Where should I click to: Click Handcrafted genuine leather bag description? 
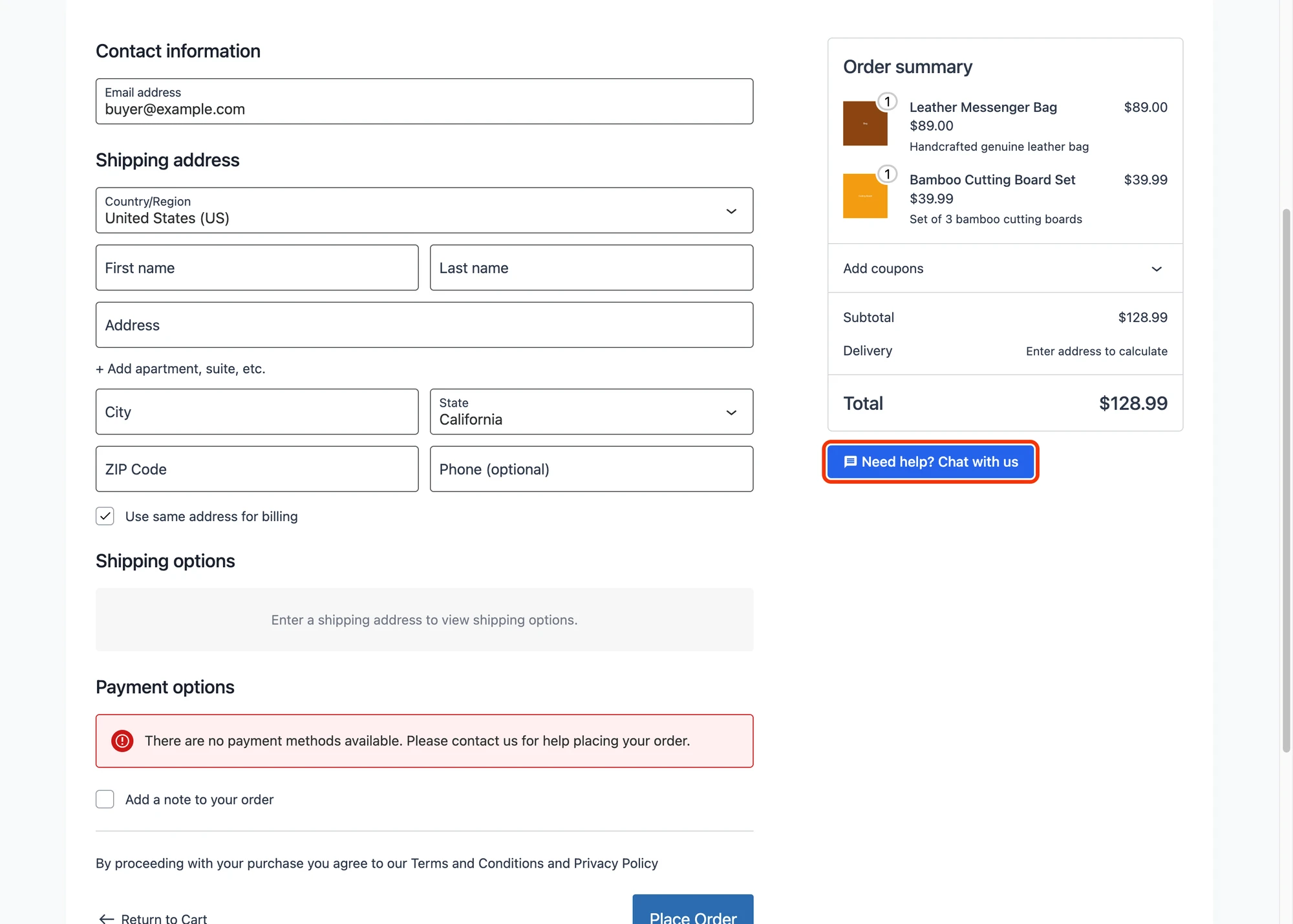(x=999, y=147)
